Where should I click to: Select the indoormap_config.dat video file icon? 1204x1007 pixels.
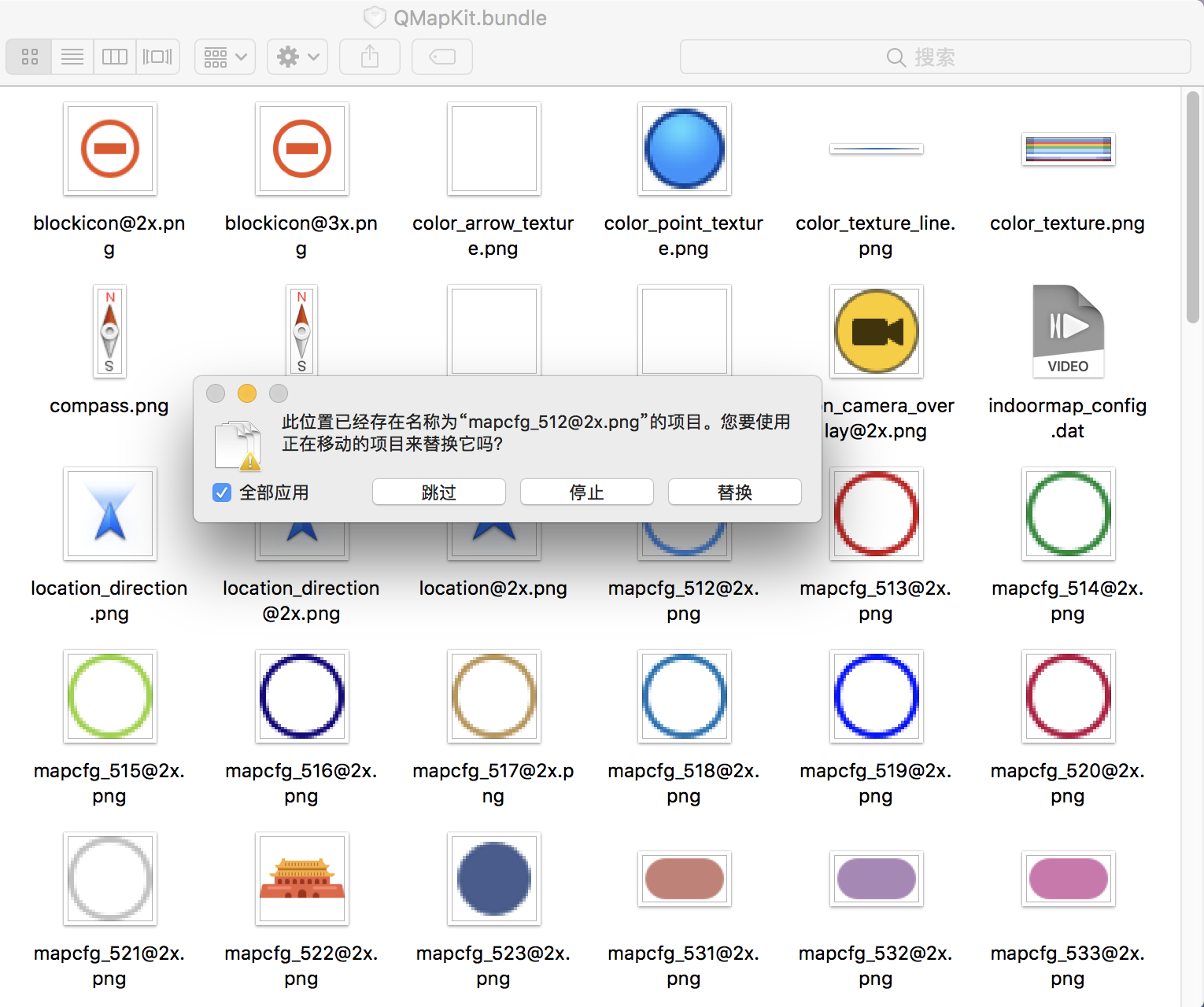tap(1068, 331)
